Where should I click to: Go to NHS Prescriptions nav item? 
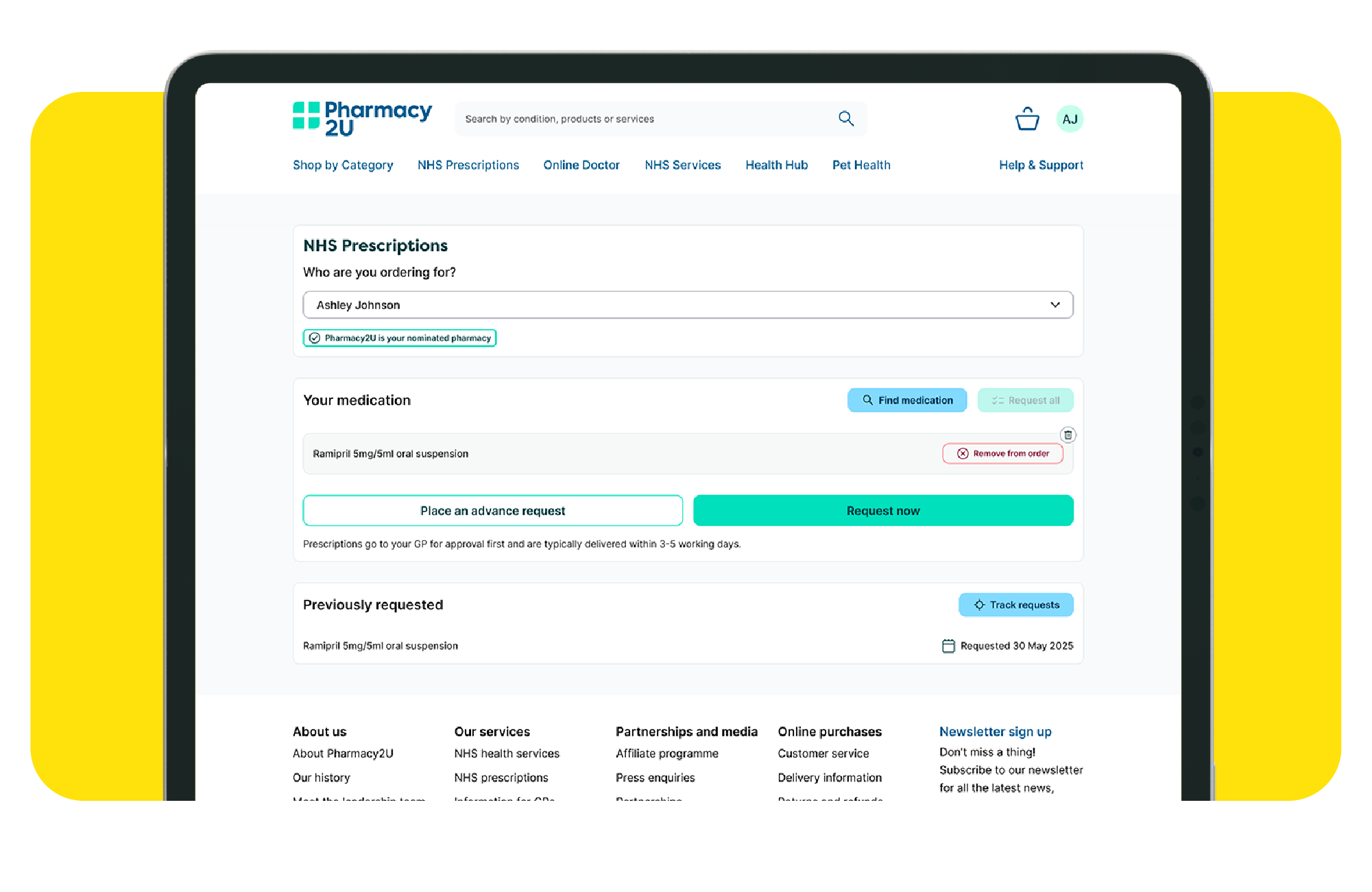(468, 165)
